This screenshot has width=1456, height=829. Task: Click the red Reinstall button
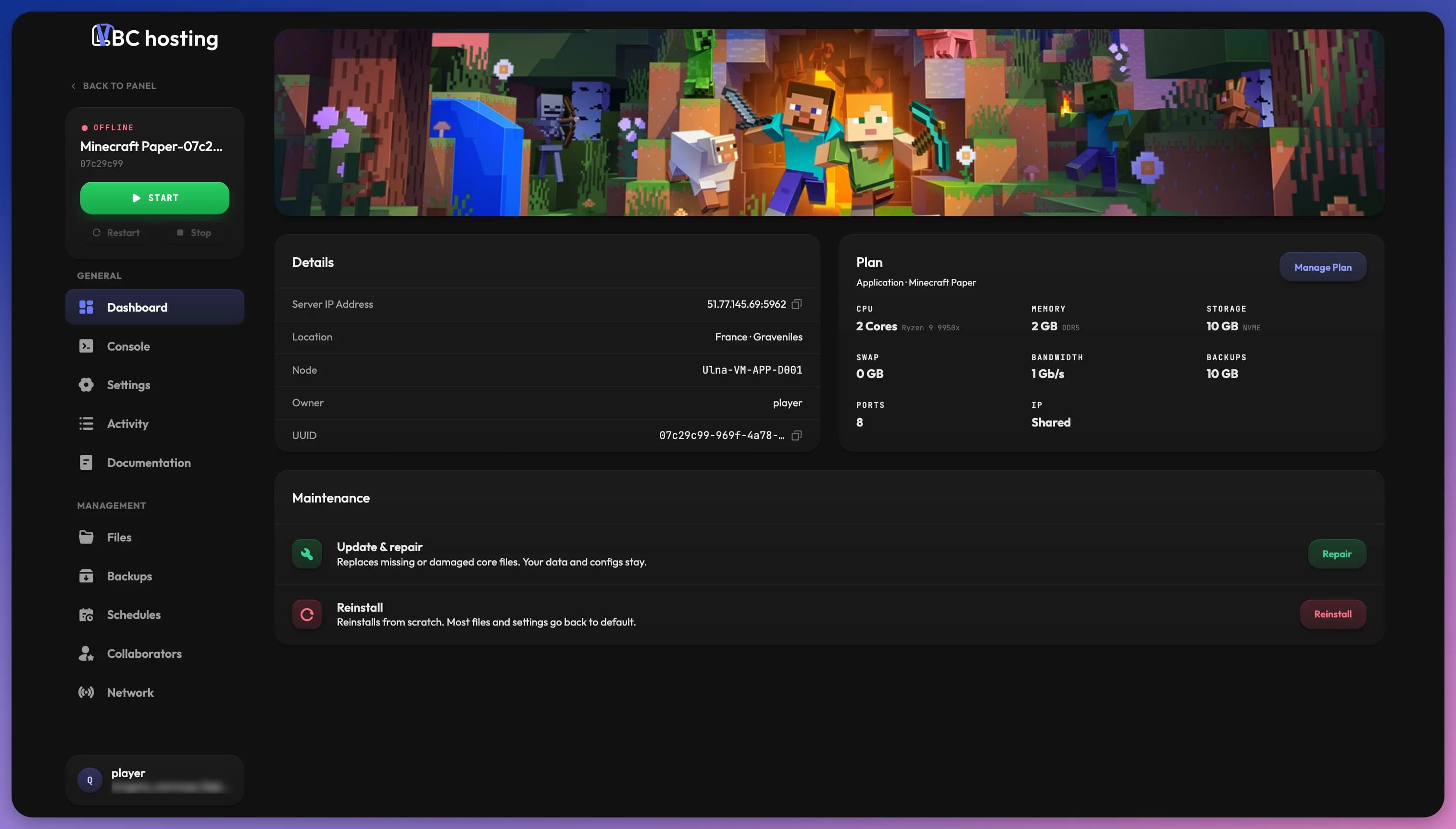1332,614
